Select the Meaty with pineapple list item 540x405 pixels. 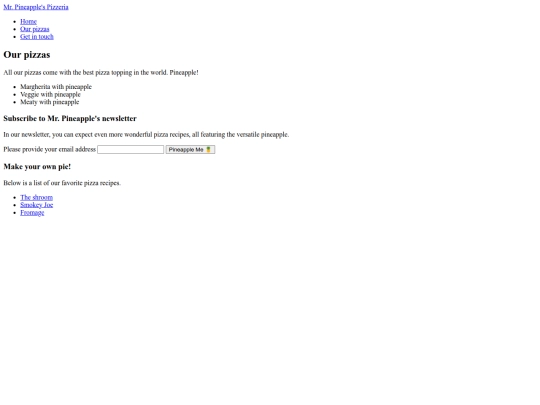tap(50, 102)
